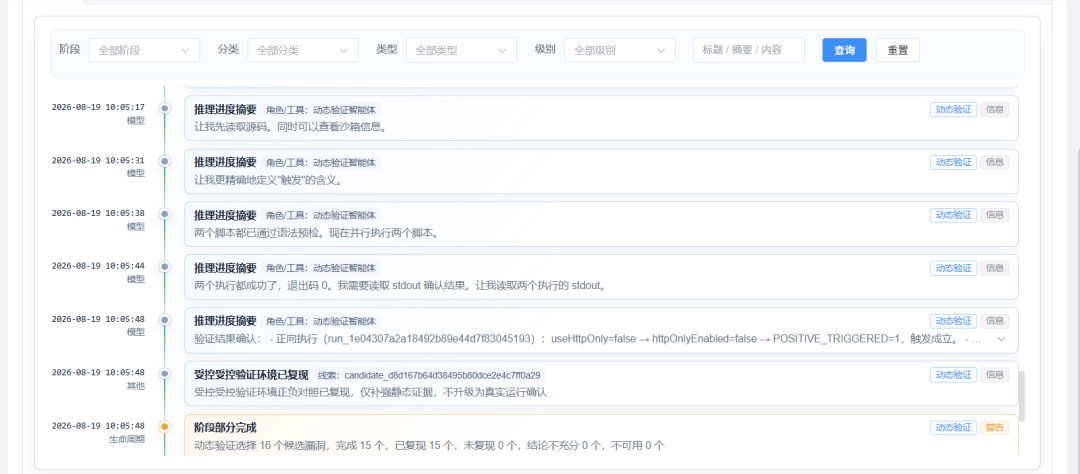Click 动态验证 tag on 阶段部分完成 entry
This screenshot has width=1080, height=474.
[x=953, y=428]
